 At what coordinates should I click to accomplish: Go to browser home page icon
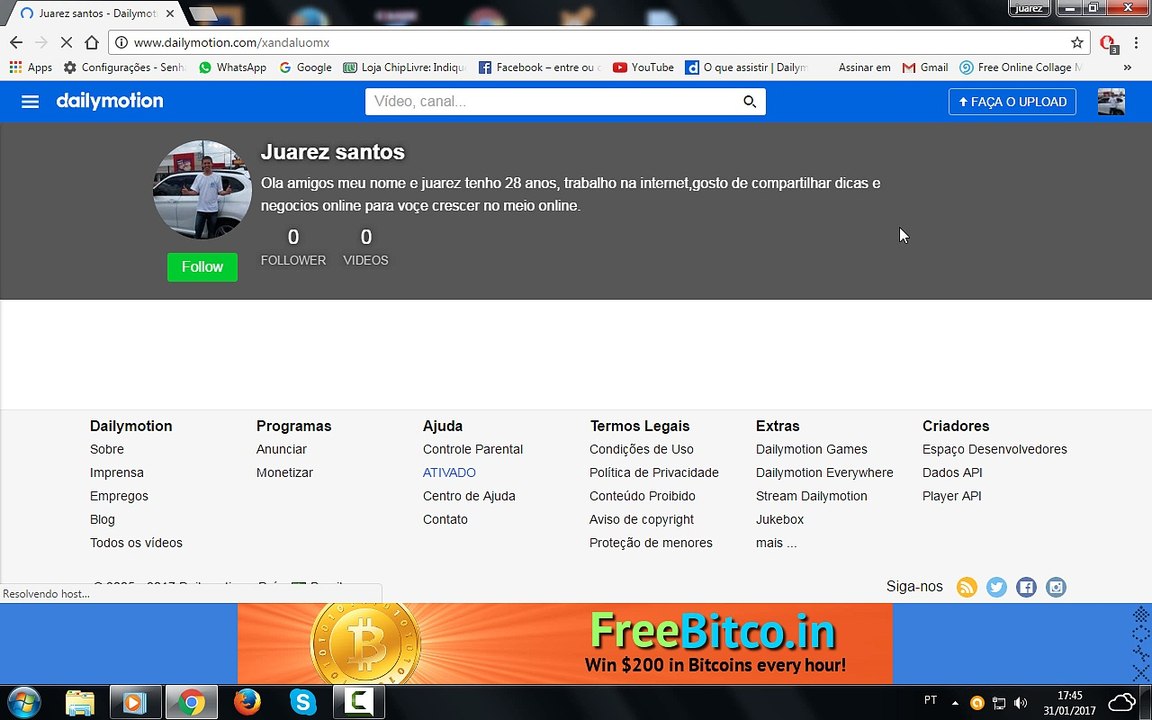pyautogui.click(x=91, y=43)
